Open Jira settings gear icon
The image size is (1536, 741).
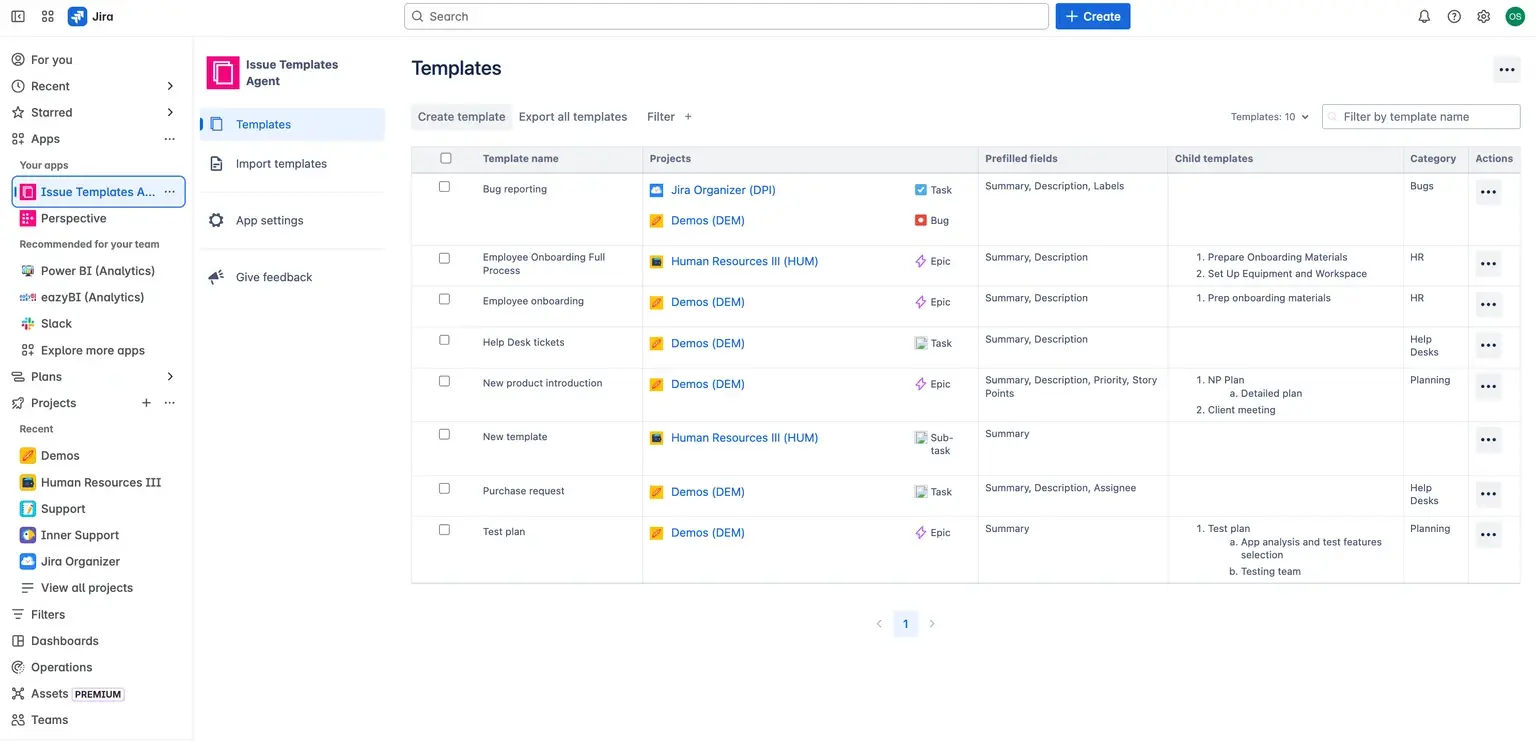coord(1484,16)
